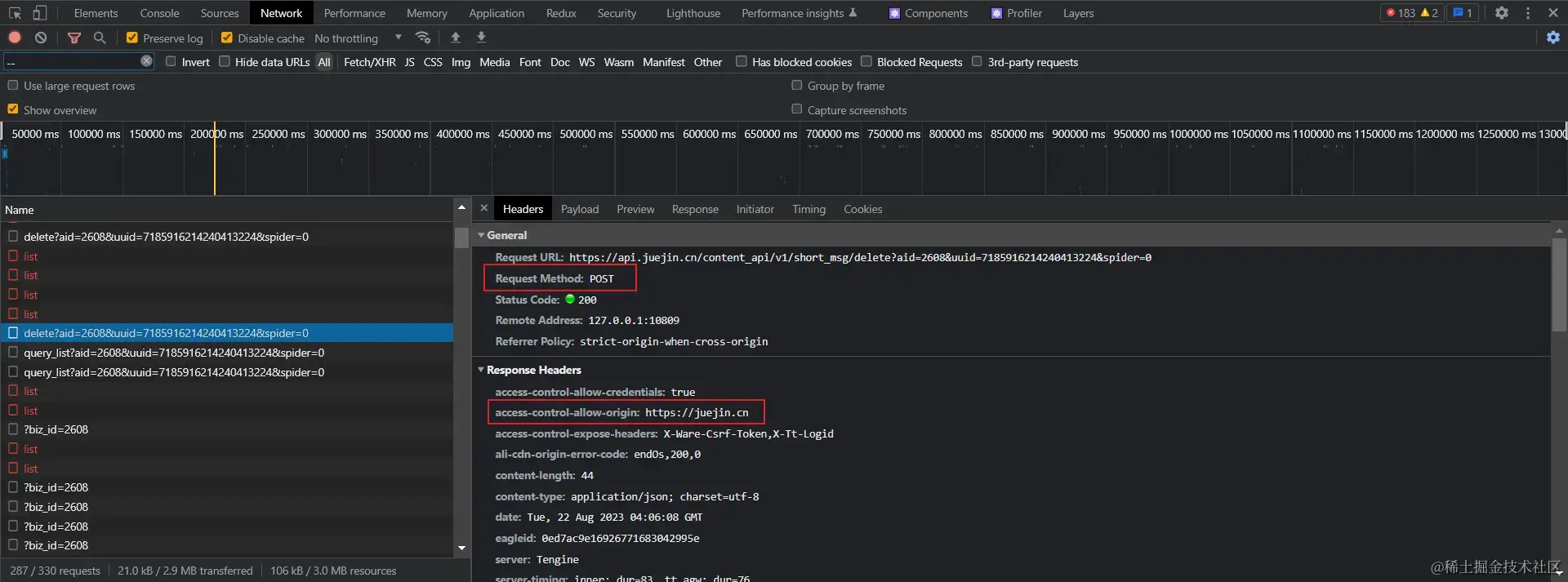Enable Has blocked cookies filter

pos(742,61)
